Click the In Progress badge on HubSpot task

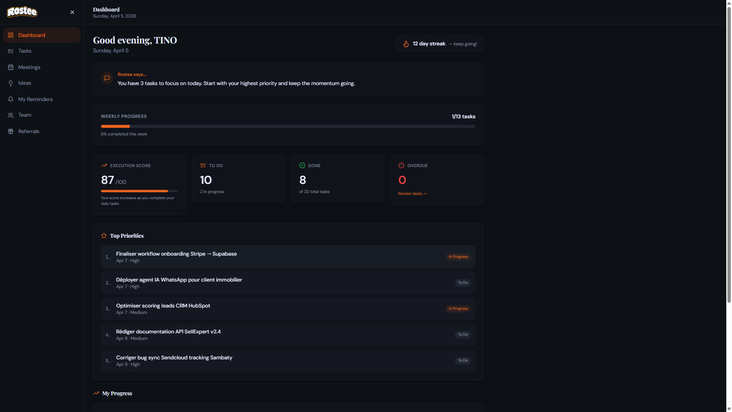click(x=458, y=309)
